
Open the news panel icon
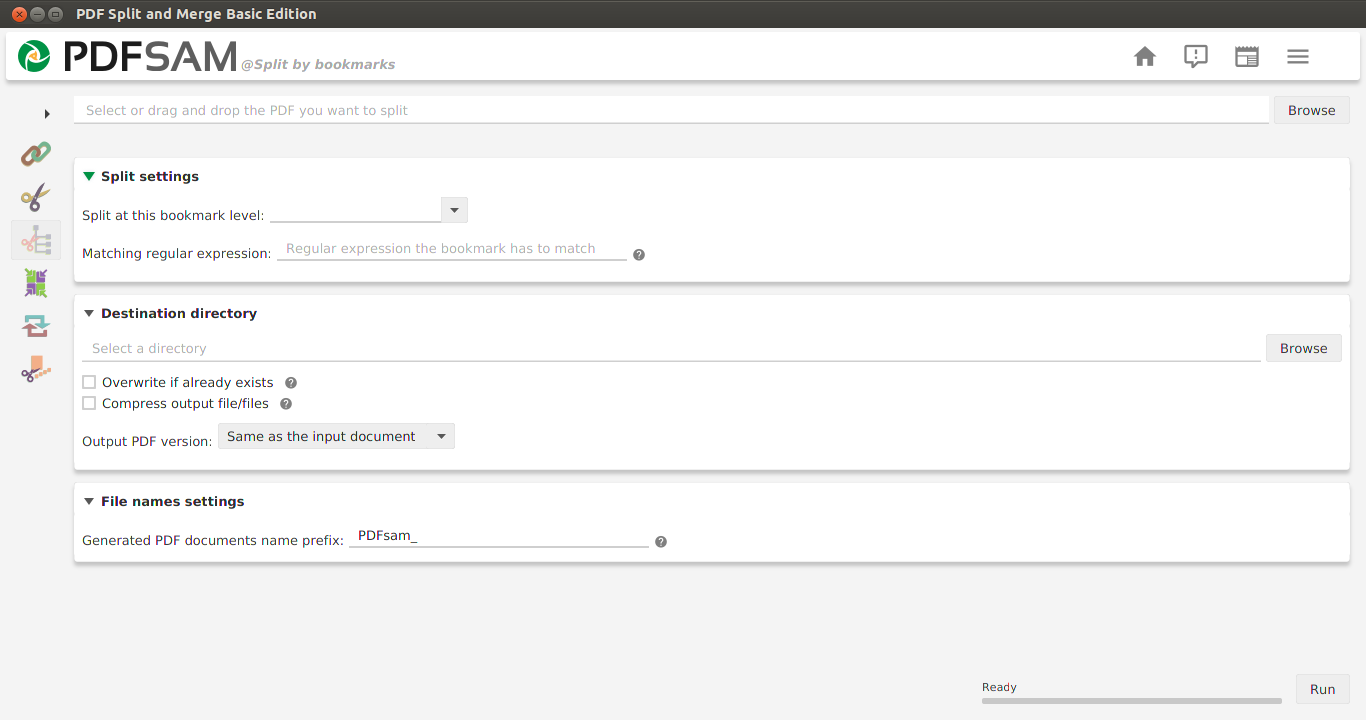pyautogui.click(x=1247, y=57)
